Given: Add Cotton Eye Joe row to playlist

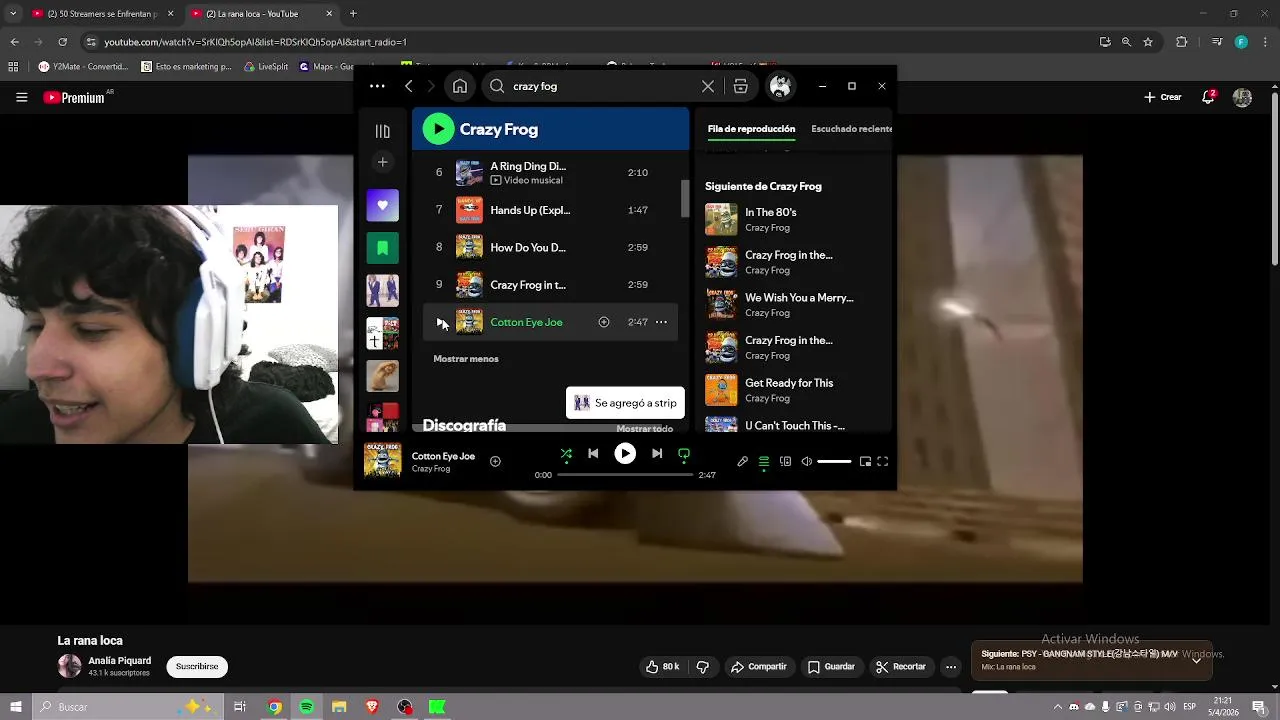Looking at the screenshot, I should pyautogui.click(x=604, y=322).
